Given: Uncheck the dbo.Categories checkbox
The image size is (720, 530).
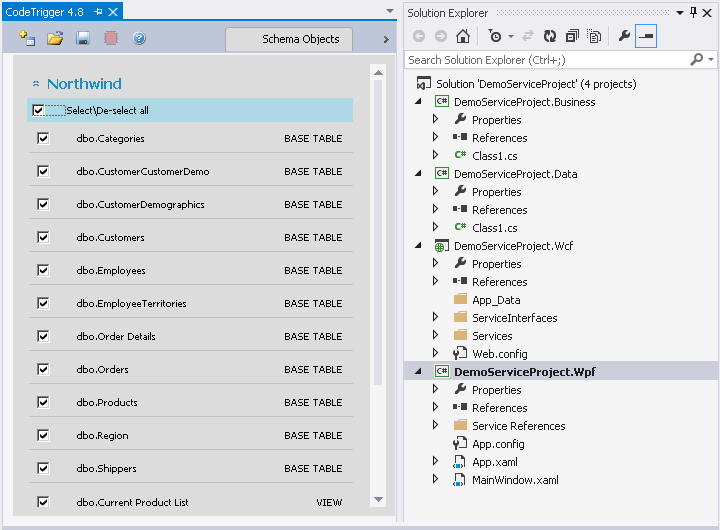Looking at the screenshot, I should click(43, 139).
